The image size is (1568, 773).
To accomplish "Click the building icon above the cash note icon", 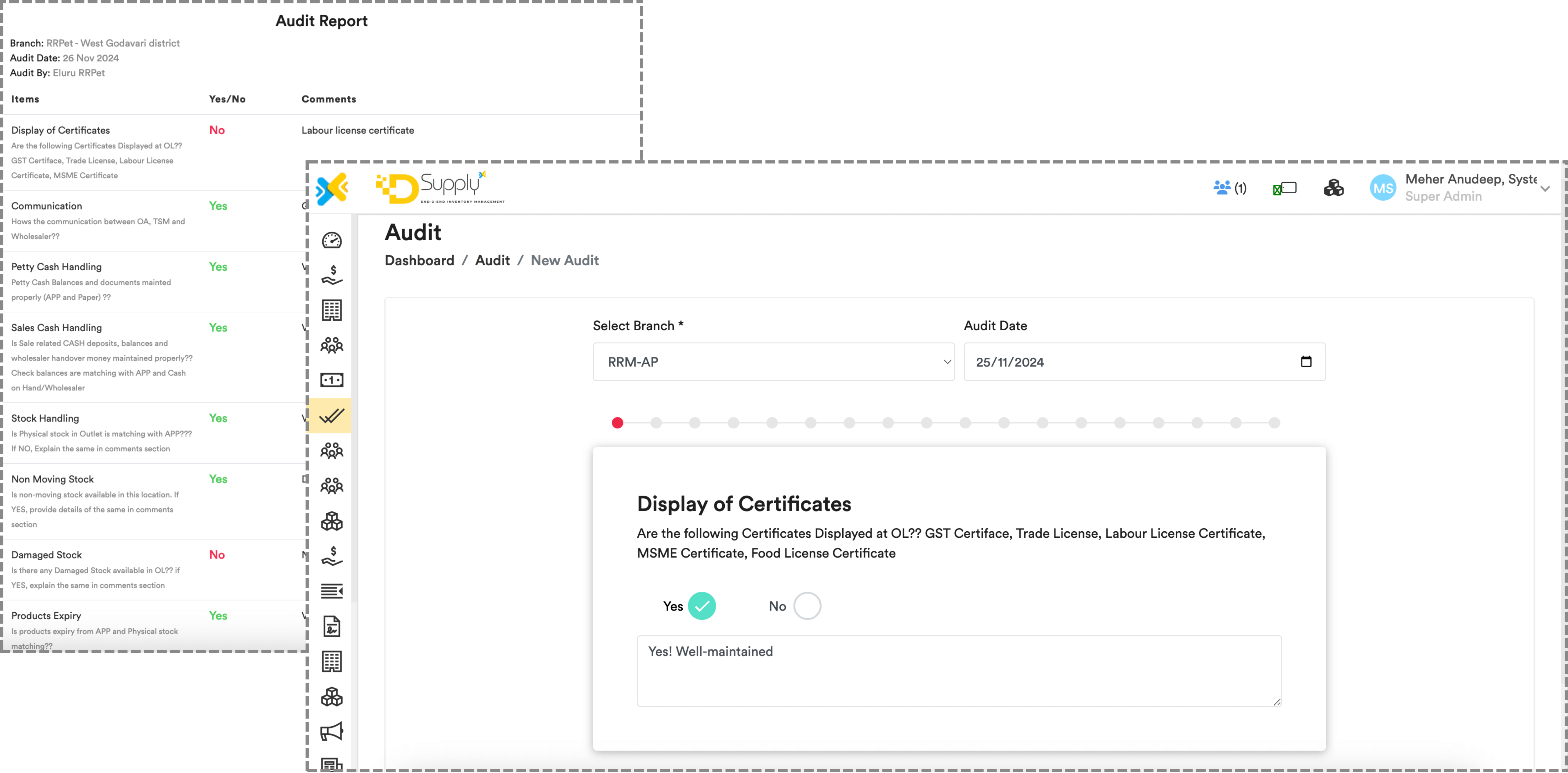I will point(332,310).
